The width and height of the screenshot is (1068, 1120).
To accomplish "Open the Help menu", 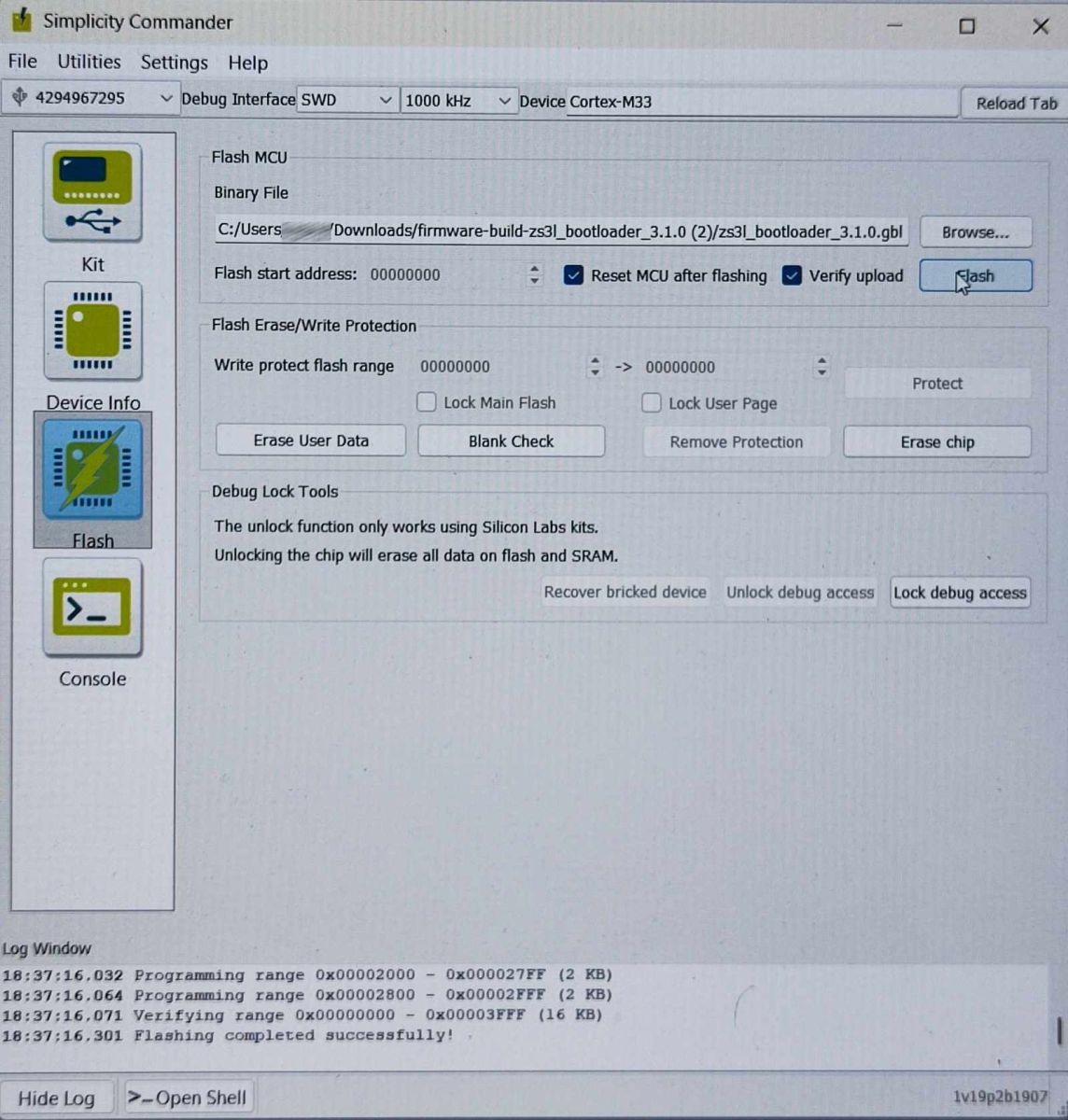I will (247, 63).
